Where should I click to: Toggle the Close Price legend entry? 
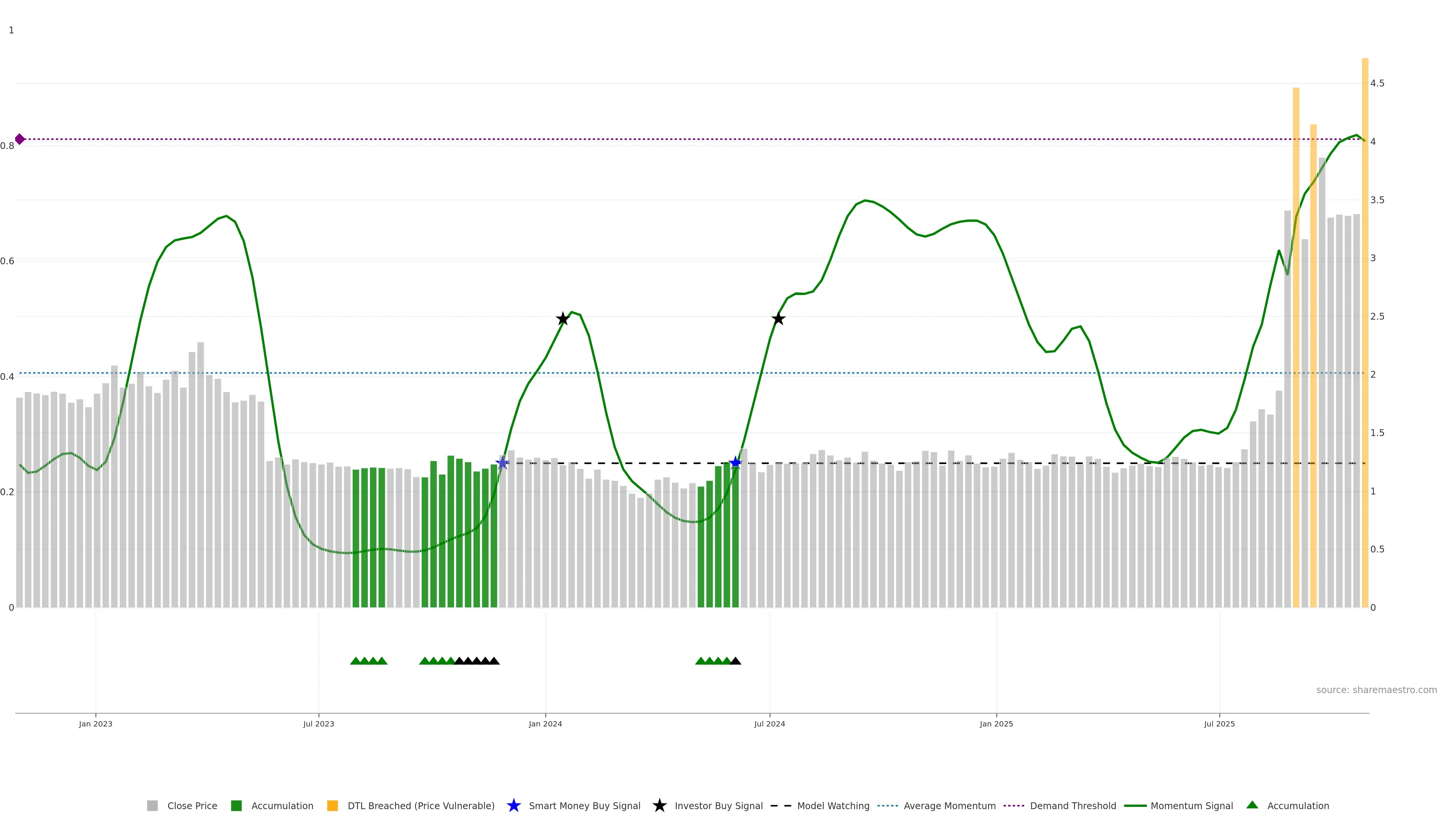click(x=191, y=805)
